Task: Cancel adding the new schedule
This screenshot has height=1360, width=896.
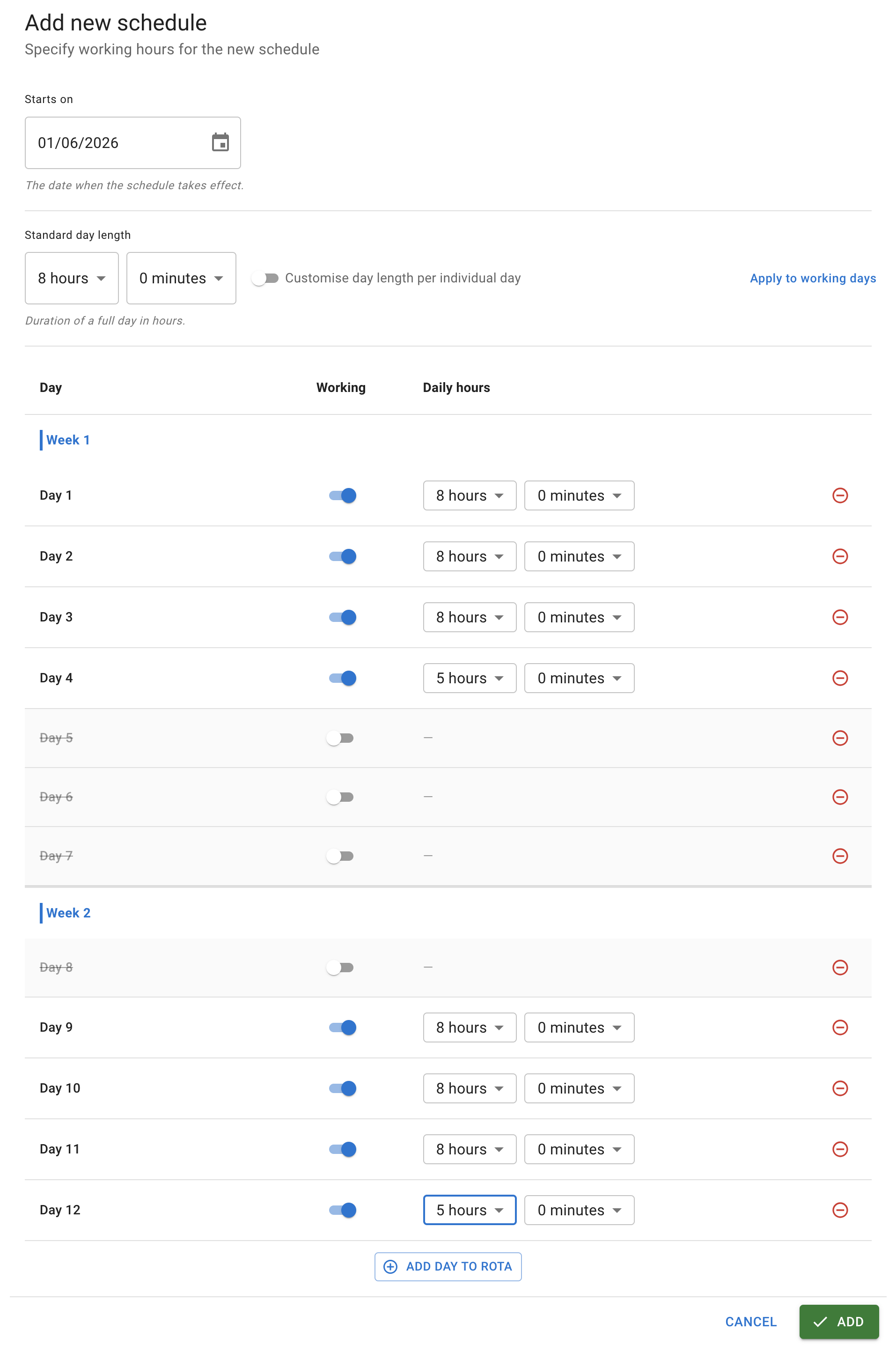Action: coord(751,1322)
